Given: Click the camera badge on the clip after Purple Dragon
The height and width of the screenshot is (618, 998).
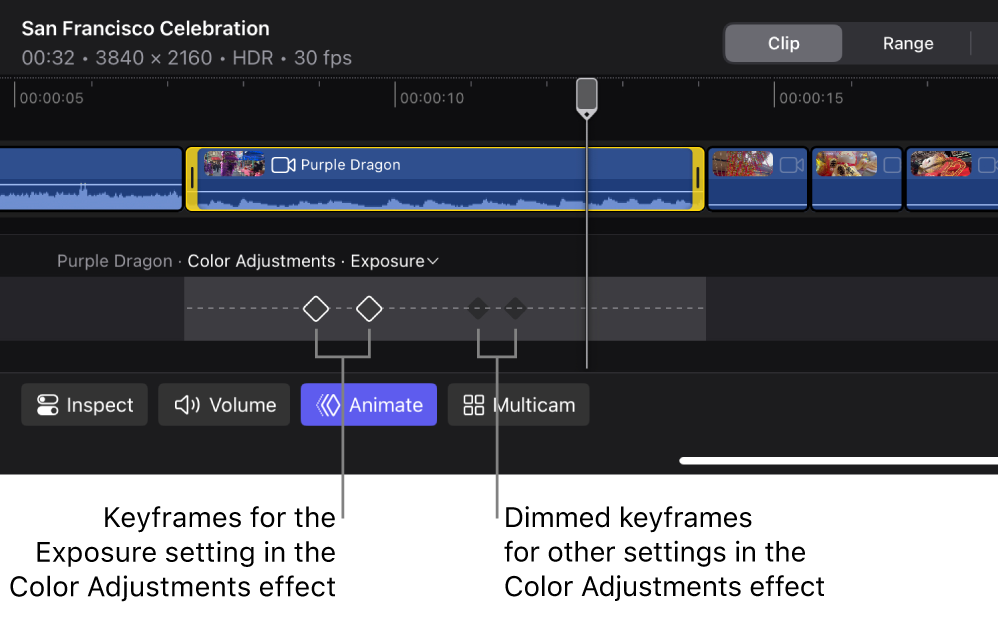Looking at the screenshot, I should (x=792, y=164).
